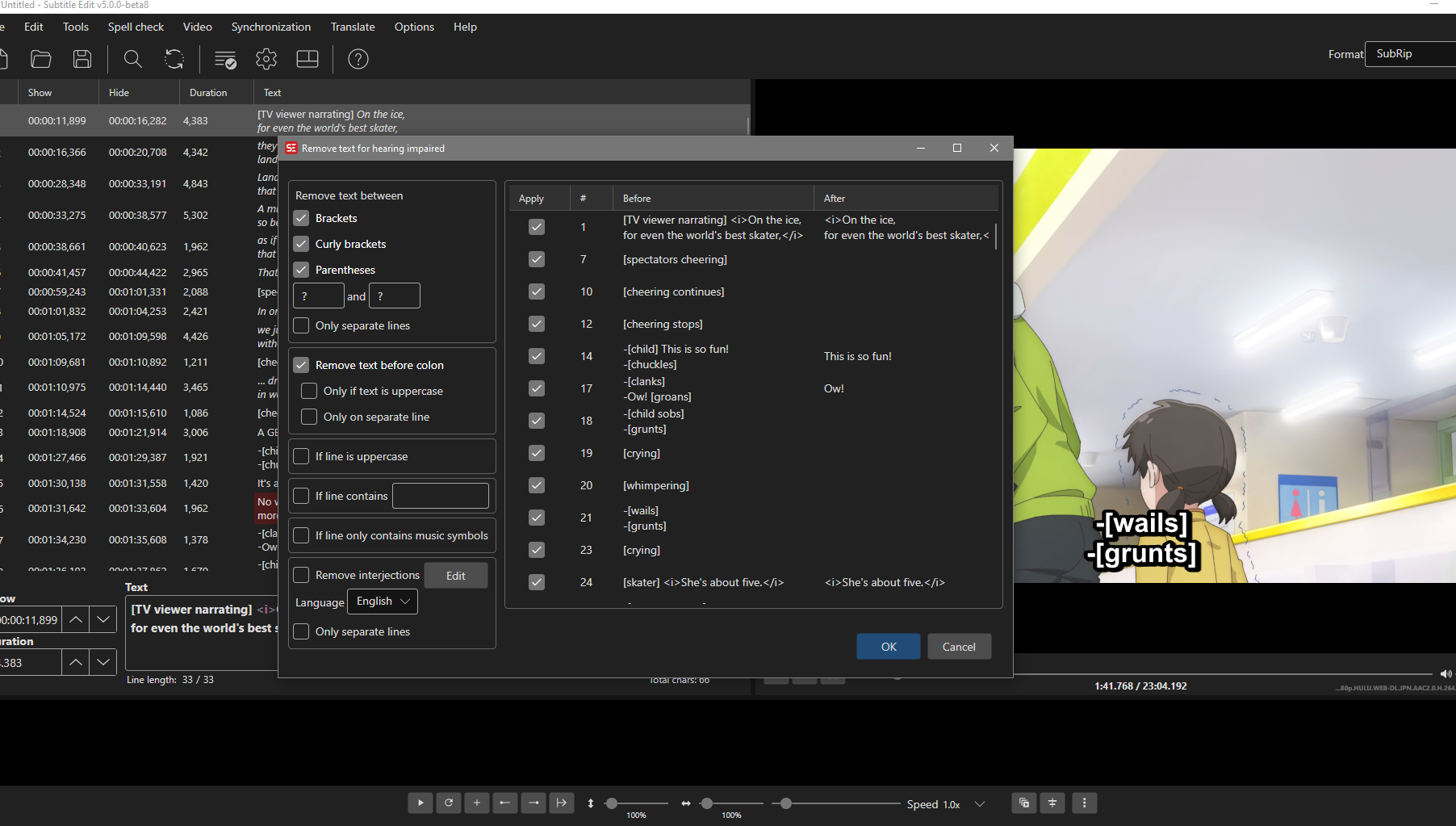Increase the start time with the up arrow
Viewport: 1456px width, 826px height.
(76, 619)
